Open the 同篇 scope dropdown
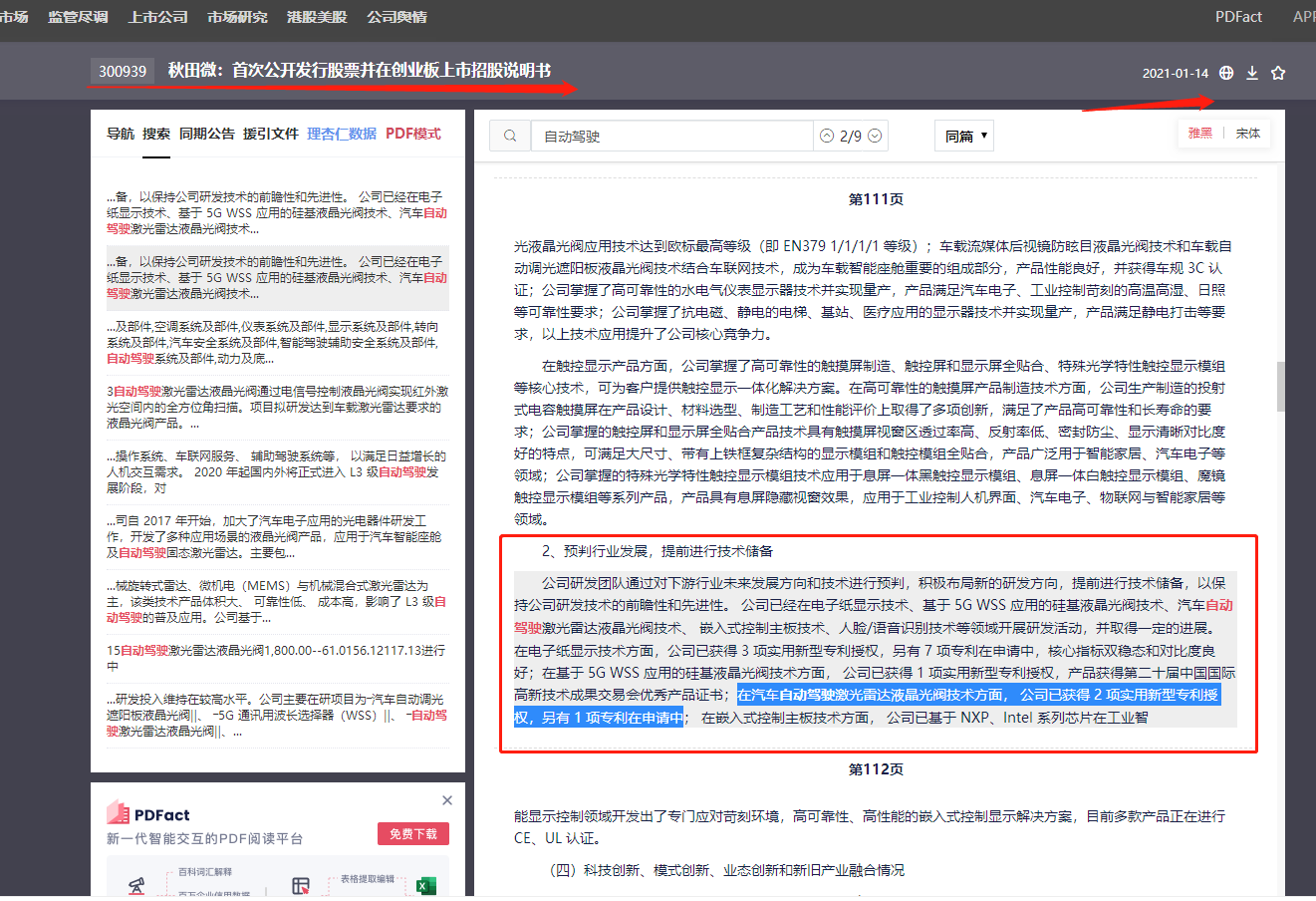Image resolution: width=1316 pixels, height=901 pixels. click(964, 137)
